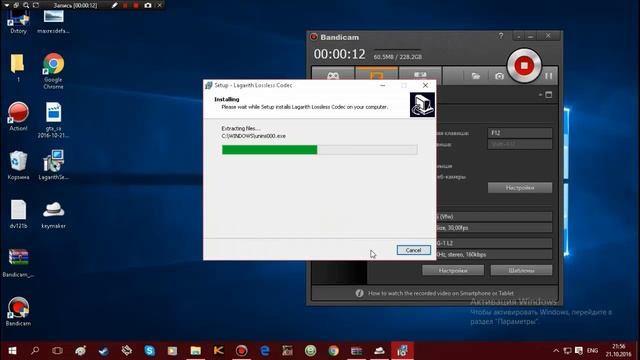Viewport: 640px width, 360px height.
Task: Open Steam from the taskbar
Action: [x=104, y=351]
